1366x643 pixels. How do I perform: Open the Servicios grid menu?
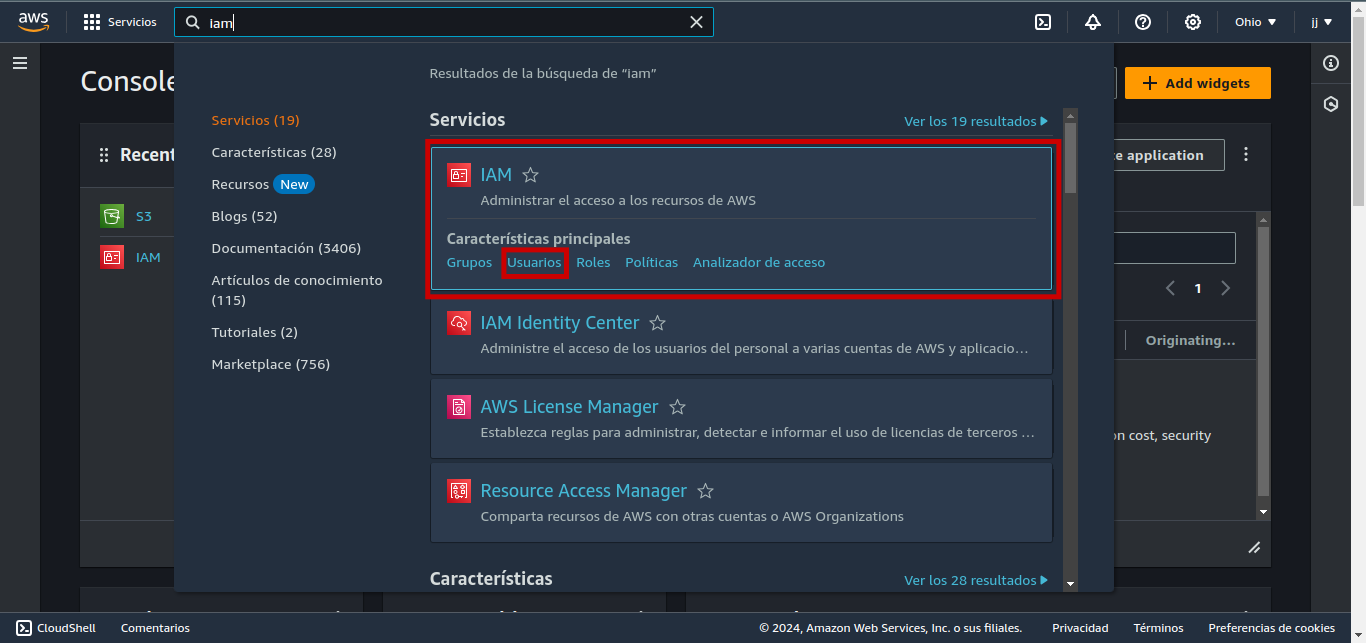(x=120, y=22)
